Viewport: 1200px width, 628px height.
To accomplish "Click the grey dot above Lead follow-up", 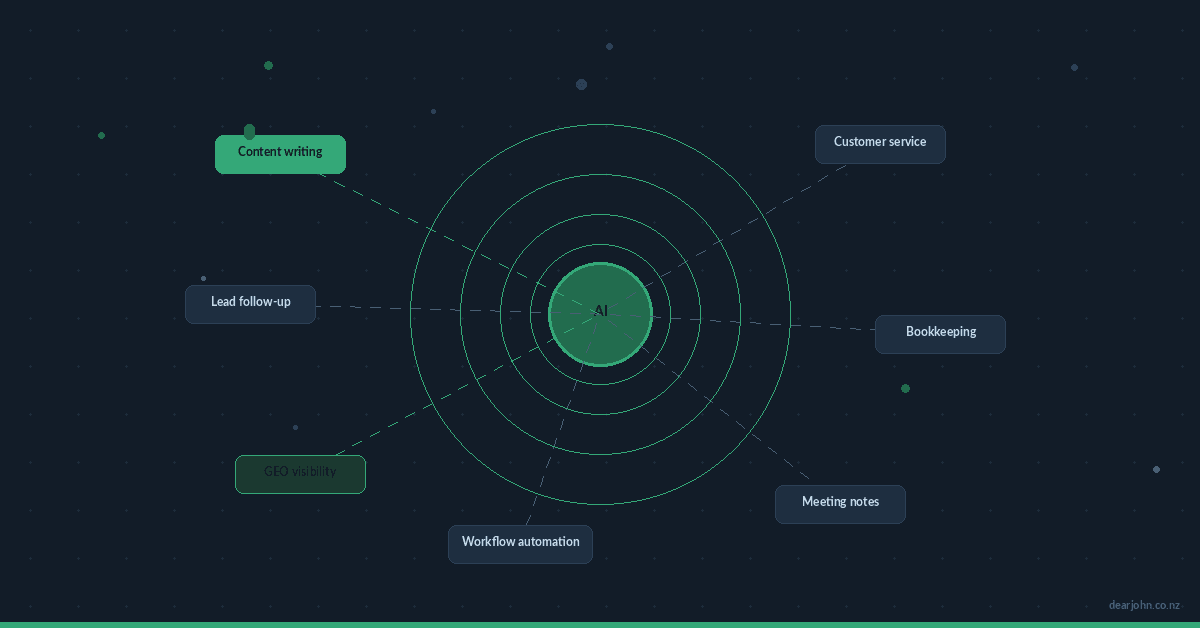I will point(203,278).
